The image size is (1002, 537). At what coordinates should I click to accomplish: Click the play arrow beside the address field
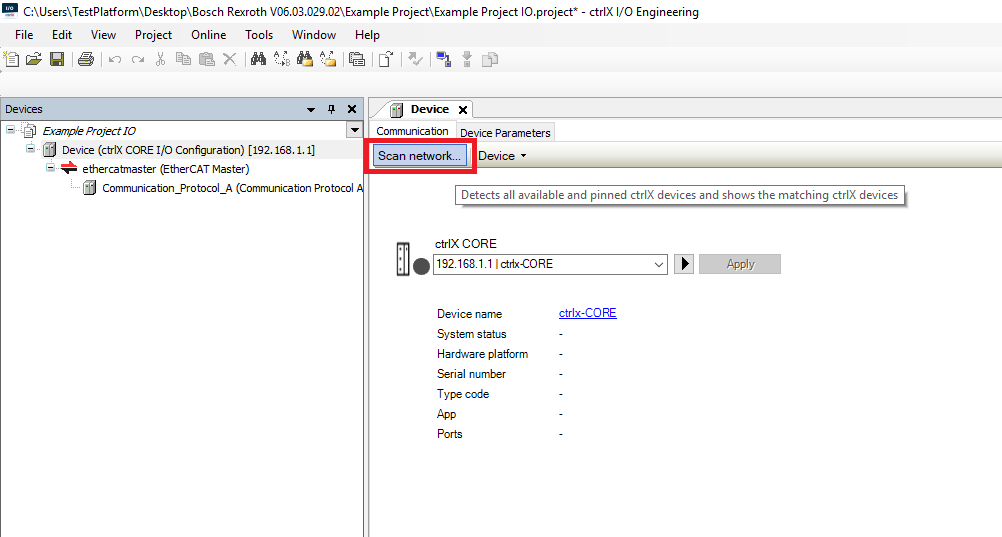click(x=684, y=264)
